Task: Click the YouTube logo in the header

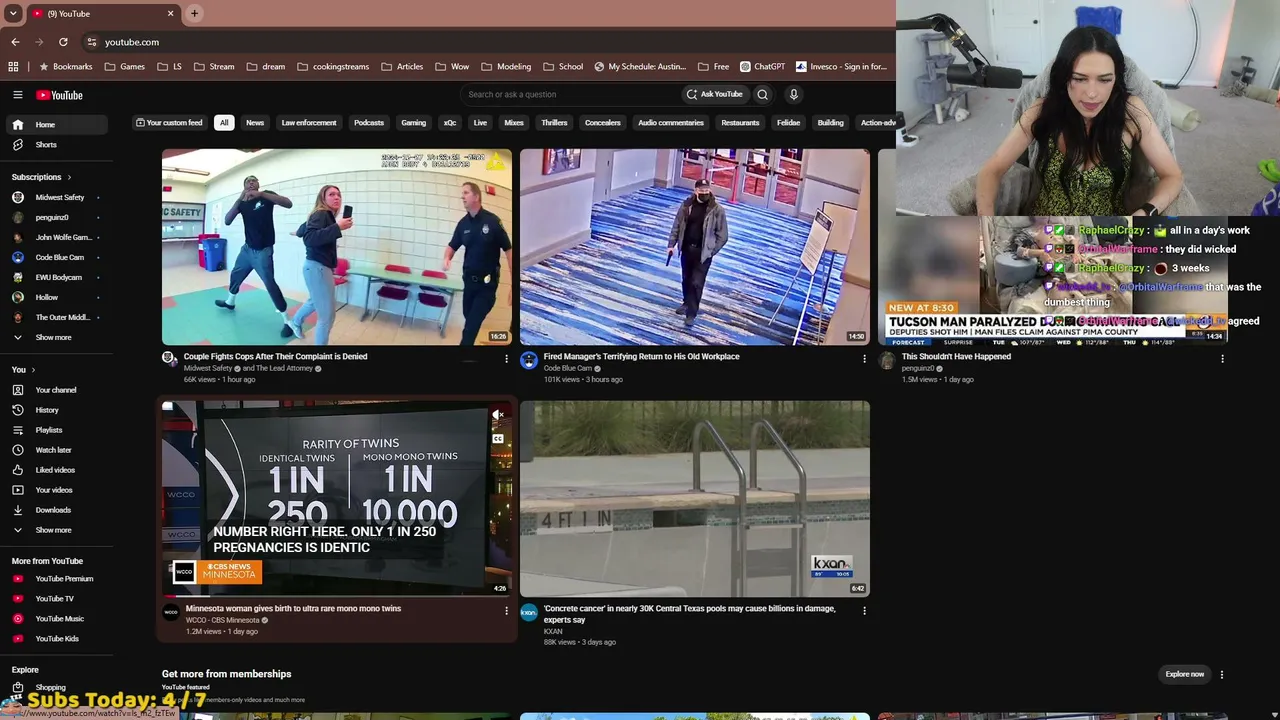Action: tap(59, 95)
